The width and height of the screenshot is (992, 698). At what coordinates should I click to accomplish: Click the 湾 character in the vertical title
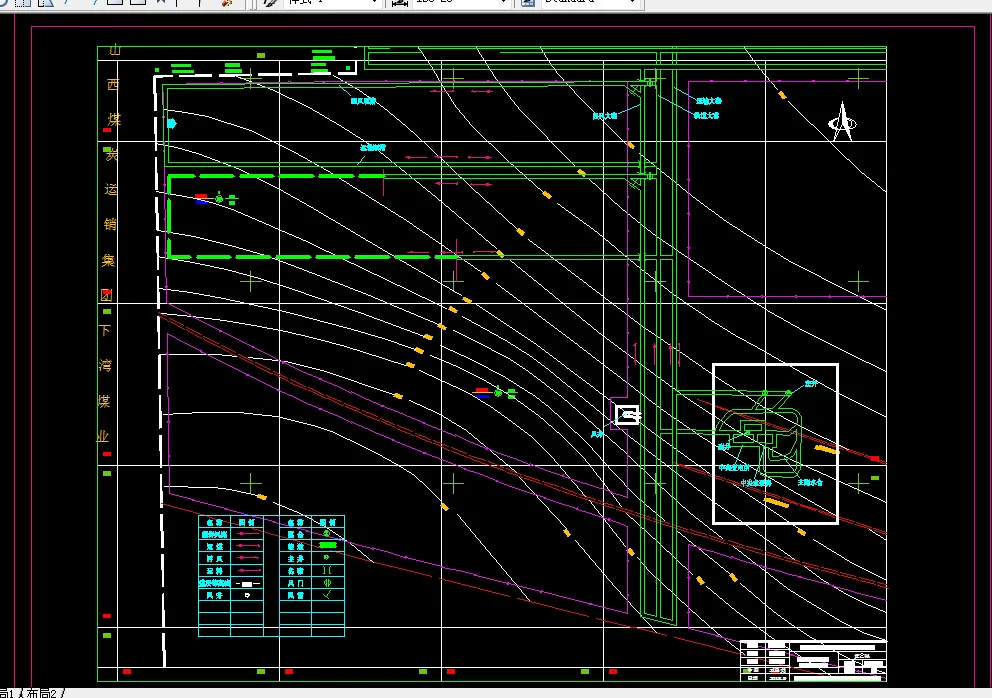coord(105,365)
